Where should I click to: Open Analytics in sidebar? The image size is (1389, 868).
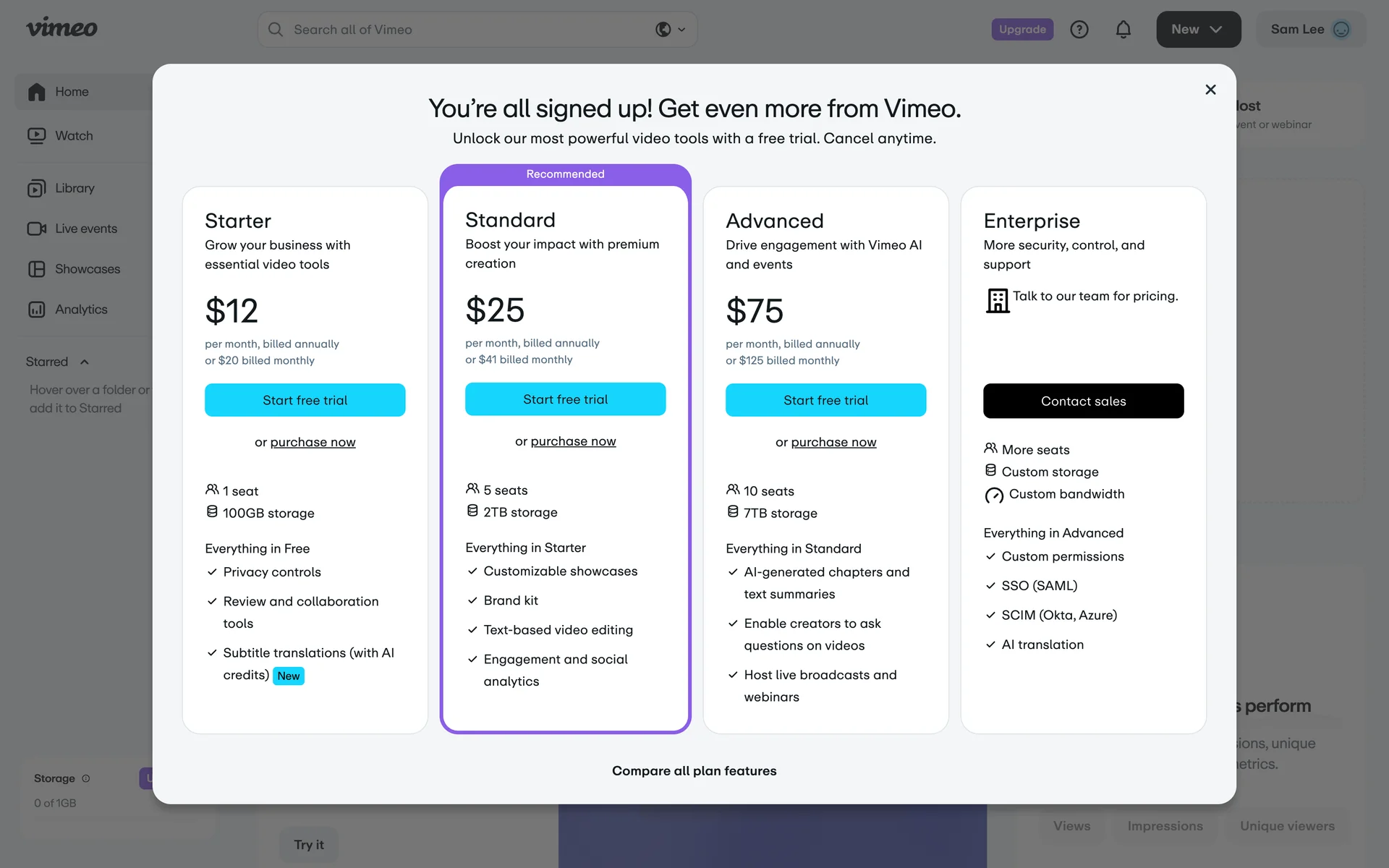80,310
